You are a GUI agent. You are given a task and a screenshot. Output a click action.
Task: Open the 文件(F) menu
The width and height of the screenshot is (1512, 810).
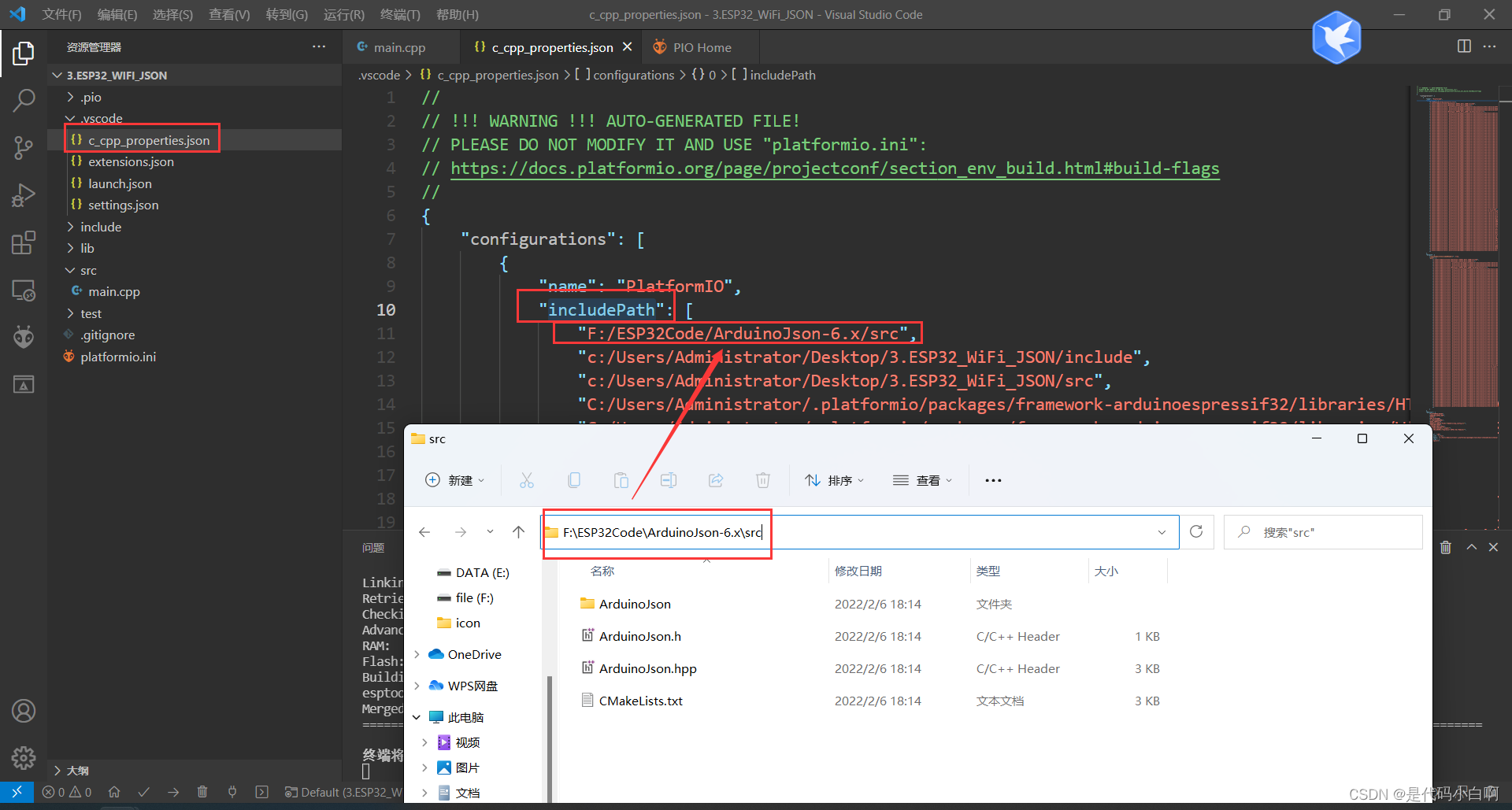point(61,15)
